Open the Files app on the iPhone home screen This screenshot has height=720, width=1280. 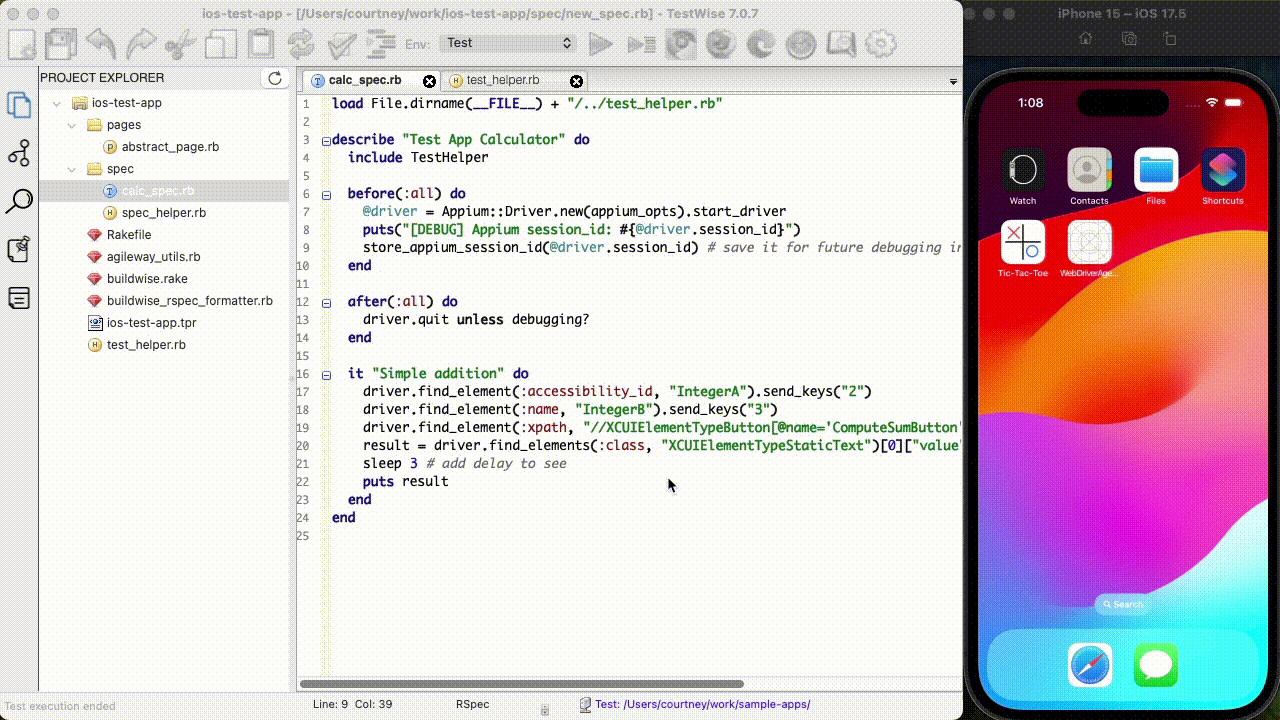point(1155,172)
